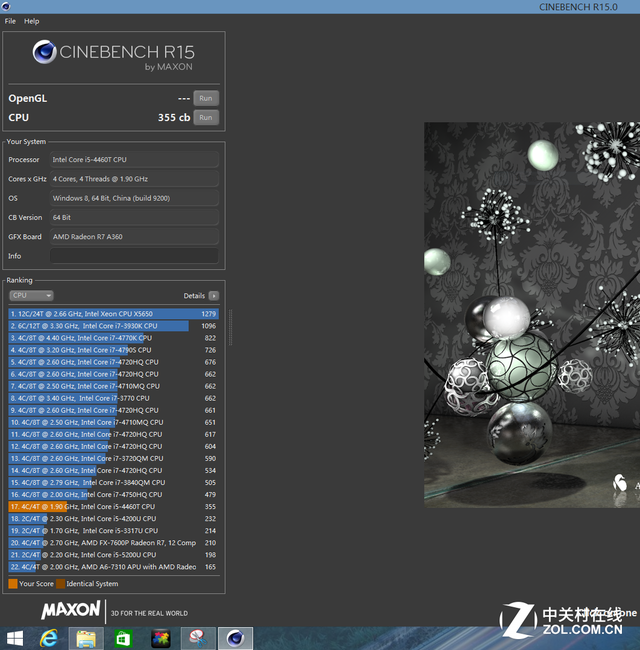This screenshot has width=640, height=650.
Task: Select ranking row 2 Core i7-3930K
Action: [x=114, y=326]
